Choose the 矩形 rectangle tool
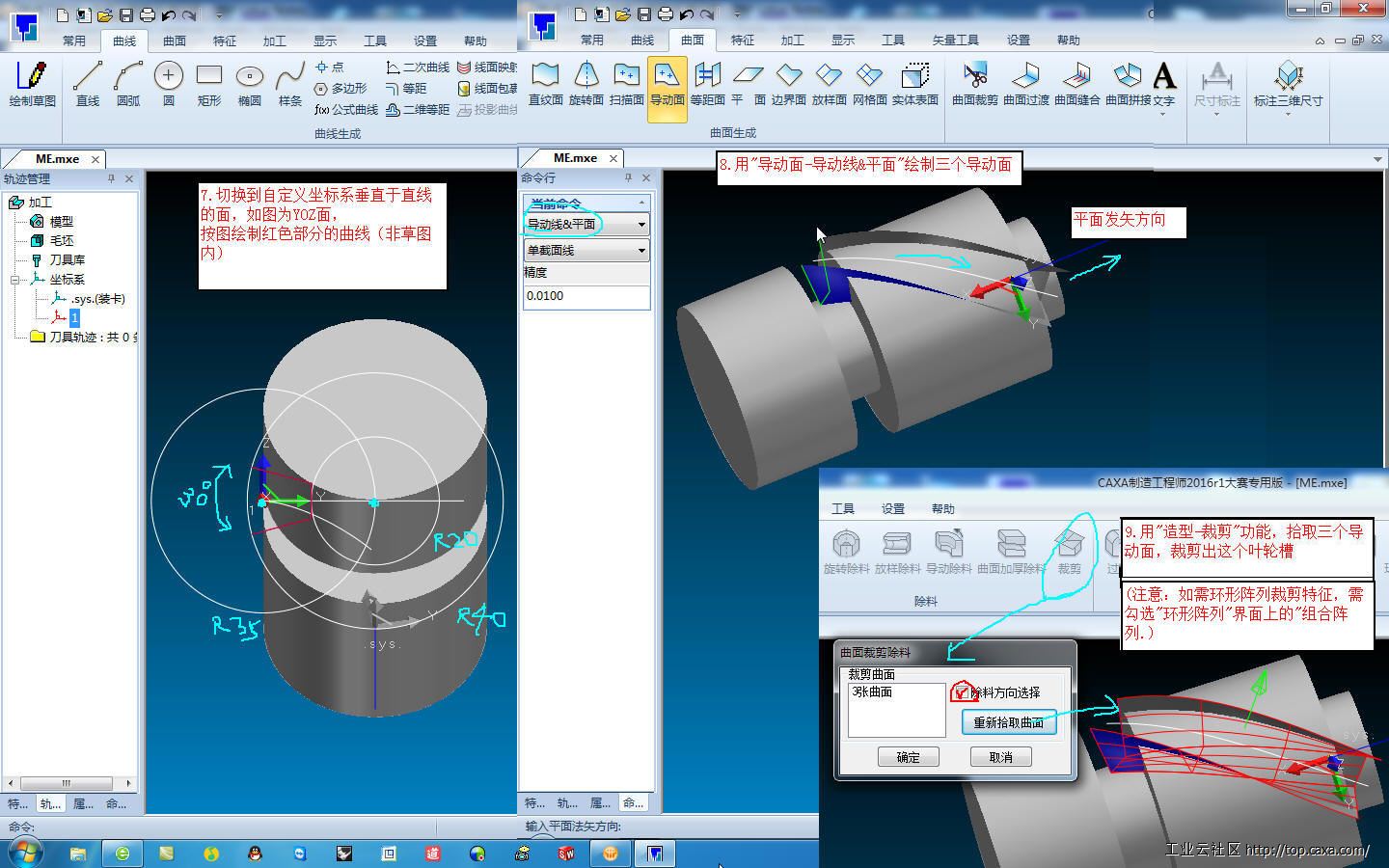This screenshot has width=1389, height=868. [x=208, y=84]
